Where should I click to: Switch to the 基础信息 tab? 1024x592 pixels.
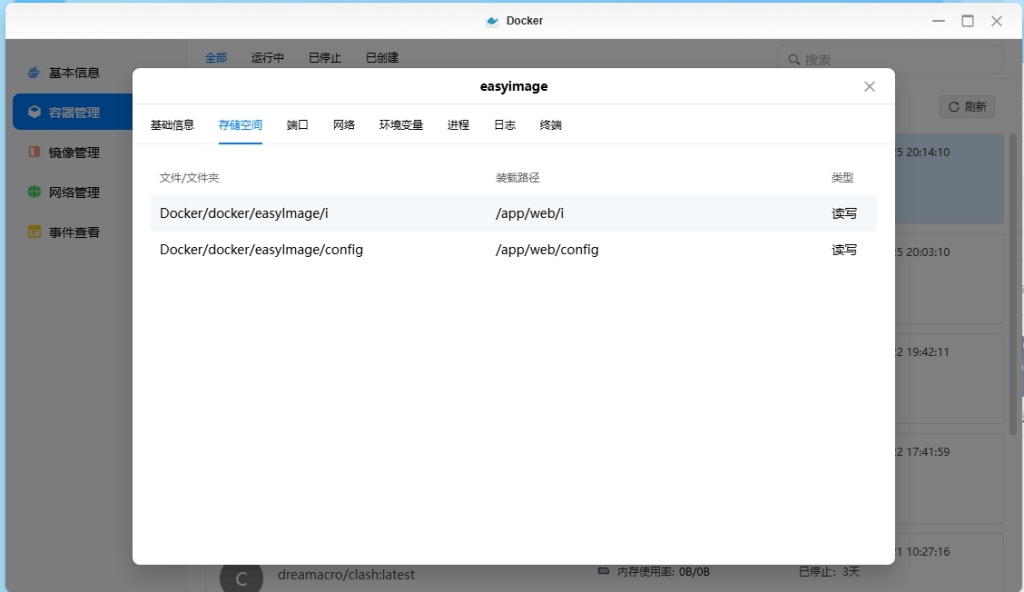[x=172, y=125]
